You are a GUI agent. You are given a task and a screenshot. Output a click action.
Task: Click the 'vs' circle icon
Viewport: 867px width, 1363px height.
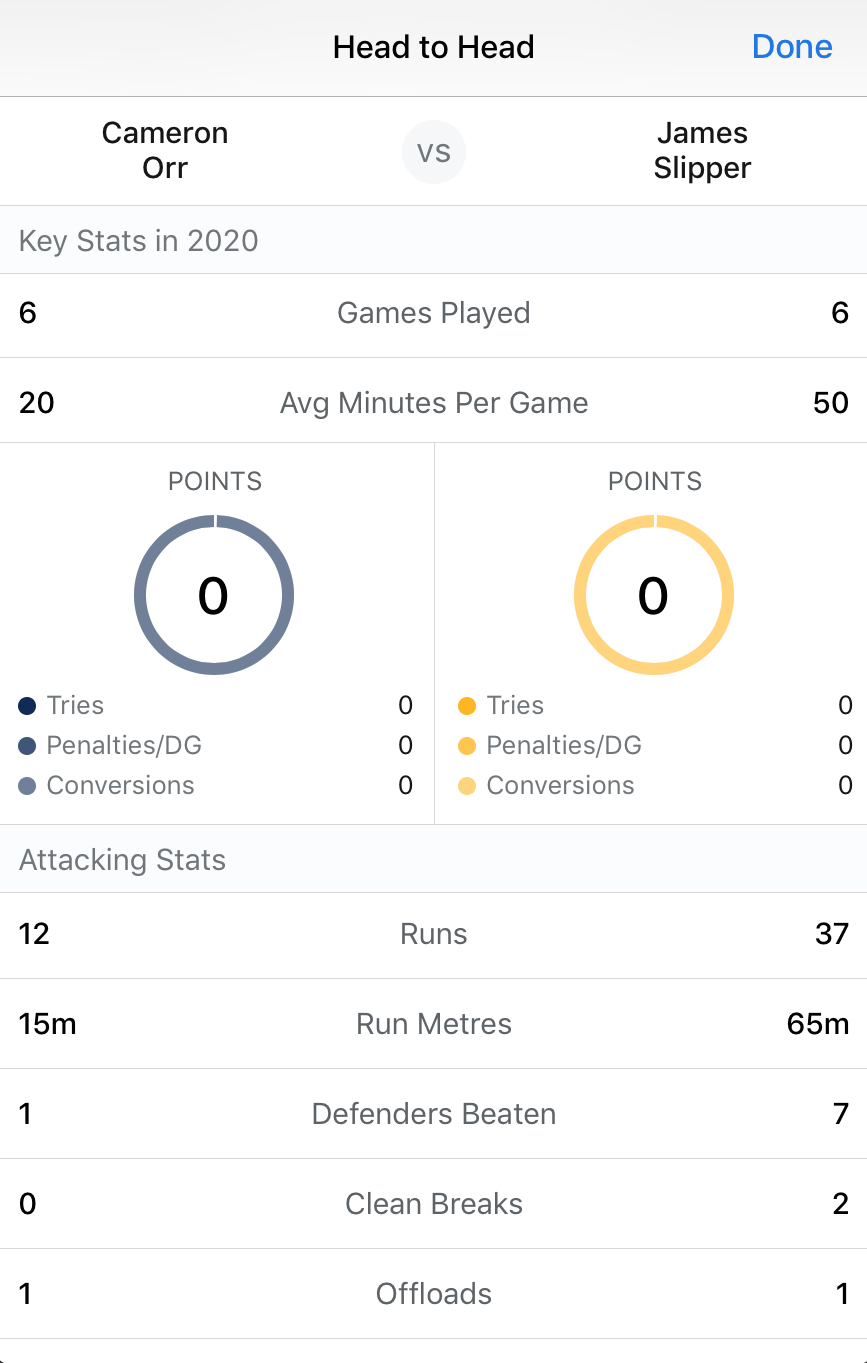(x=434, y=152)
